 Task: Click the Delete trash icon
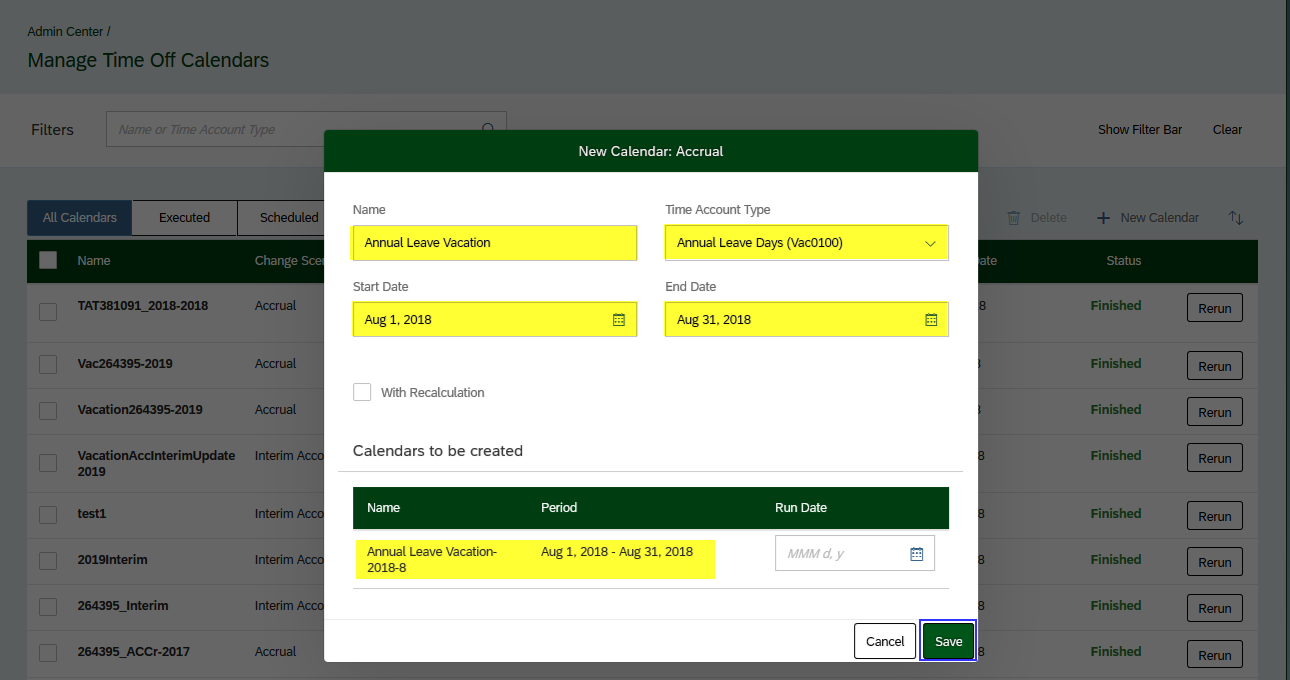1014,218
